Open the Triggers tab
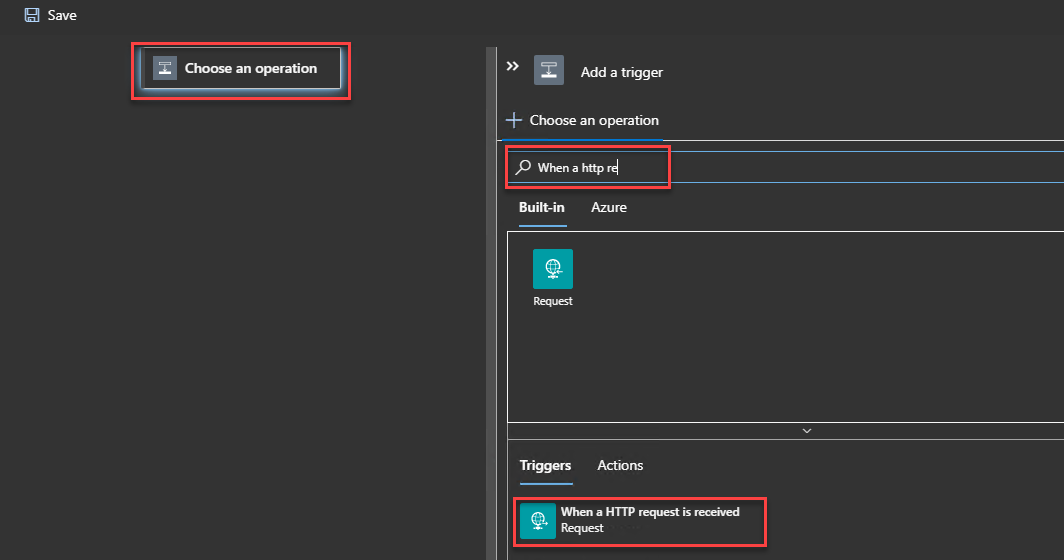This screenshot has width=1064, height=560. (545, 465)
